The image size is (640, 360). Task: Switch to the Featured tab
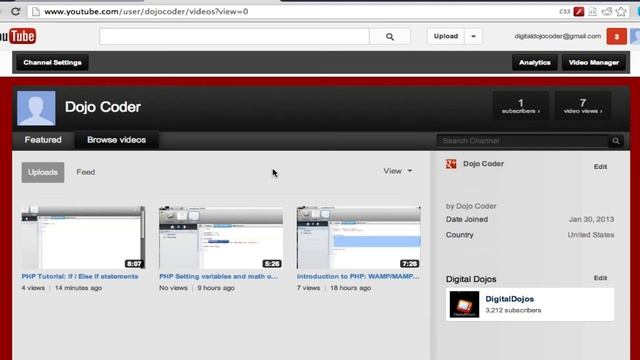[x=43, y=140]
